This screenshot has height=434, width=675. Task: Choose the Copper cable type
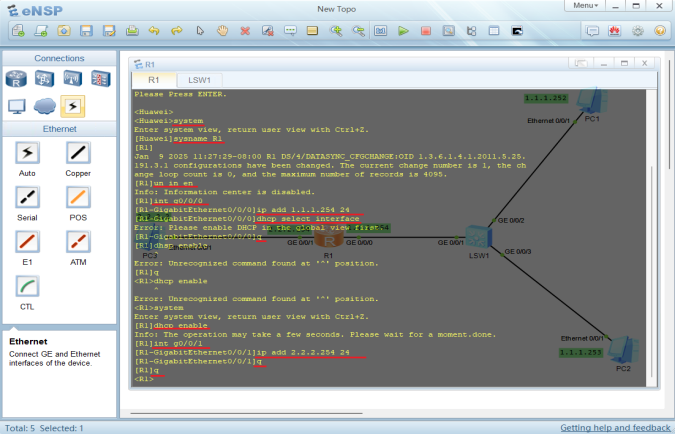[78, 153]
